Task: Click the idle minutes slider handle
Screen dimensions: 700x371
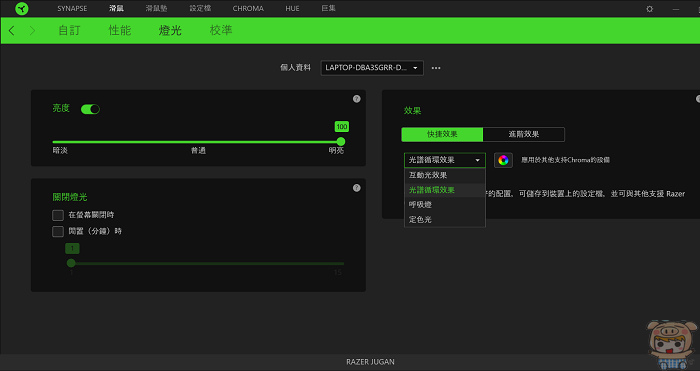Action: tap(71, 263)
